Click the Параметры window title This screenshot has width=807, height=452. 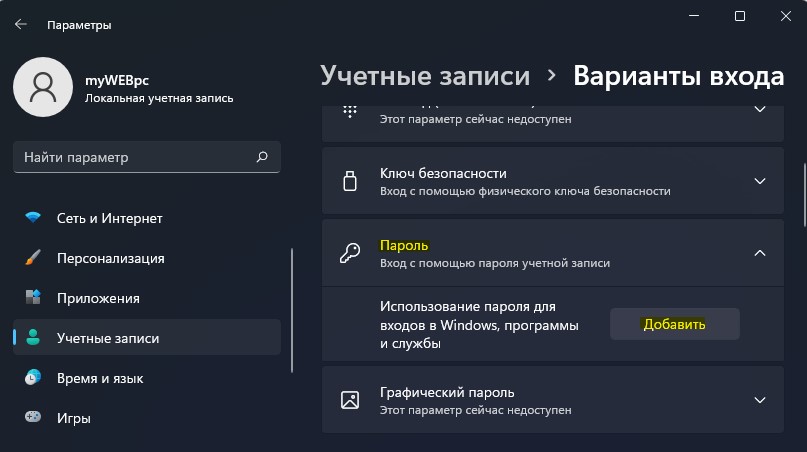tap(79, 25)
